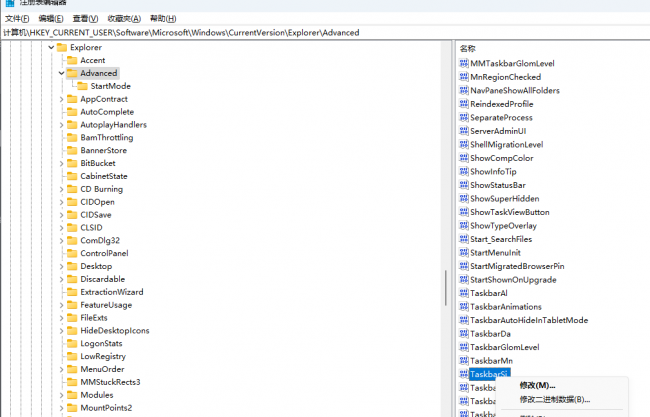Screen dimensions: 650x417
Task: Click the StartMode folder icon
Action: (x=82, y=86)
